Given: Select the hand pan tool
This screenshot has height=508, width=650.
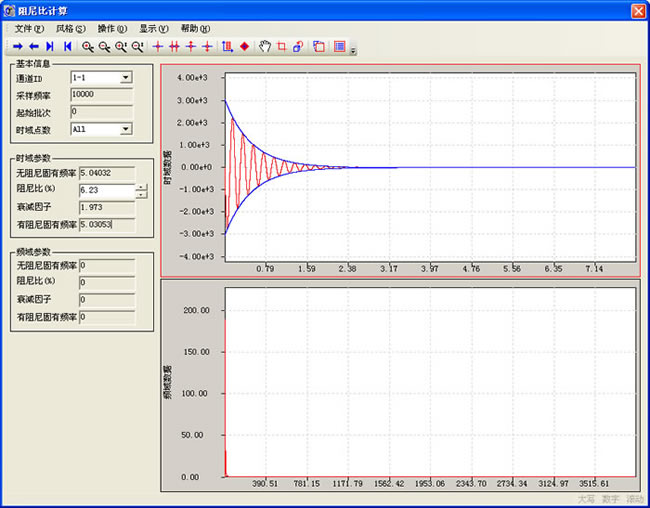Looking at the screenshot, I should click(x=265, y=46).
